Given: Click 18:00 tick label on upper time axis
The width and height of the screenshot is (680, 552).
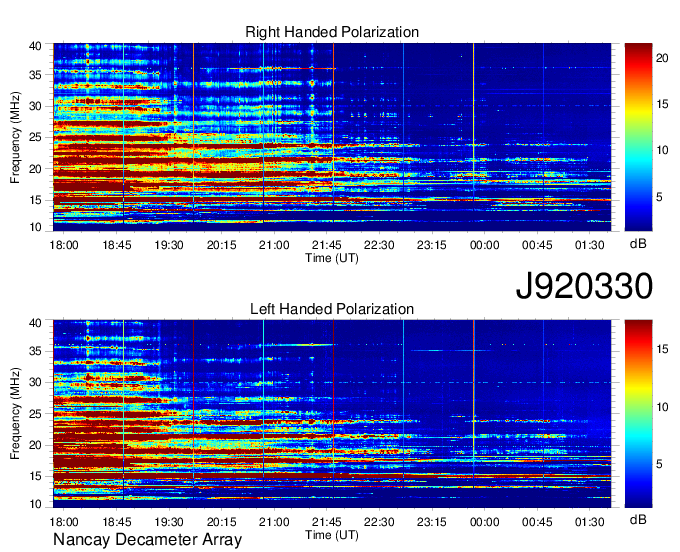Looking at the screenshot, I should tap(64, 245).
